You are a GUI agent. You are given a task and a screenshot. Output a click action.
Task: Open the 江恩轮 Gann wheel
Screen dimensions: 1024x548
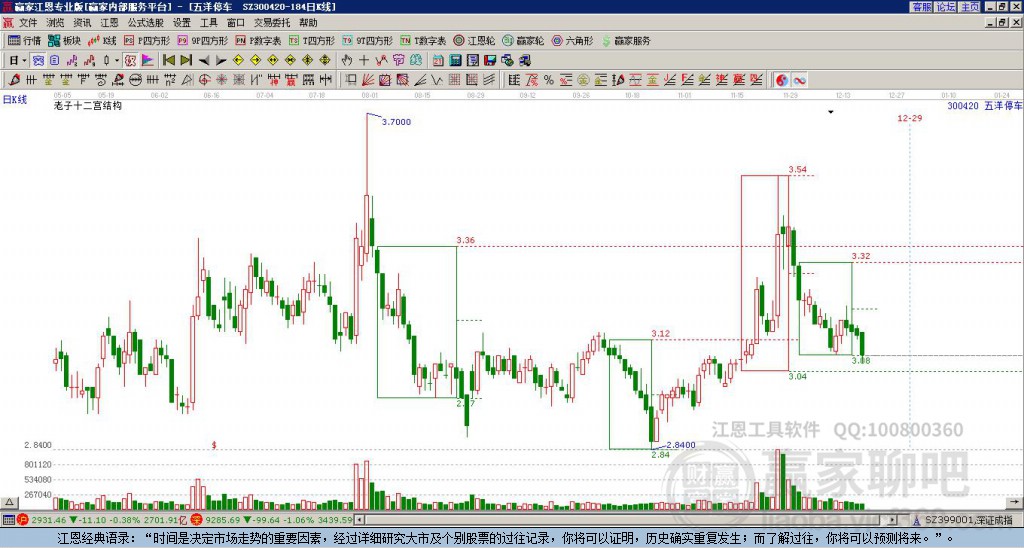pyautogui.click(x=474, y=40)
